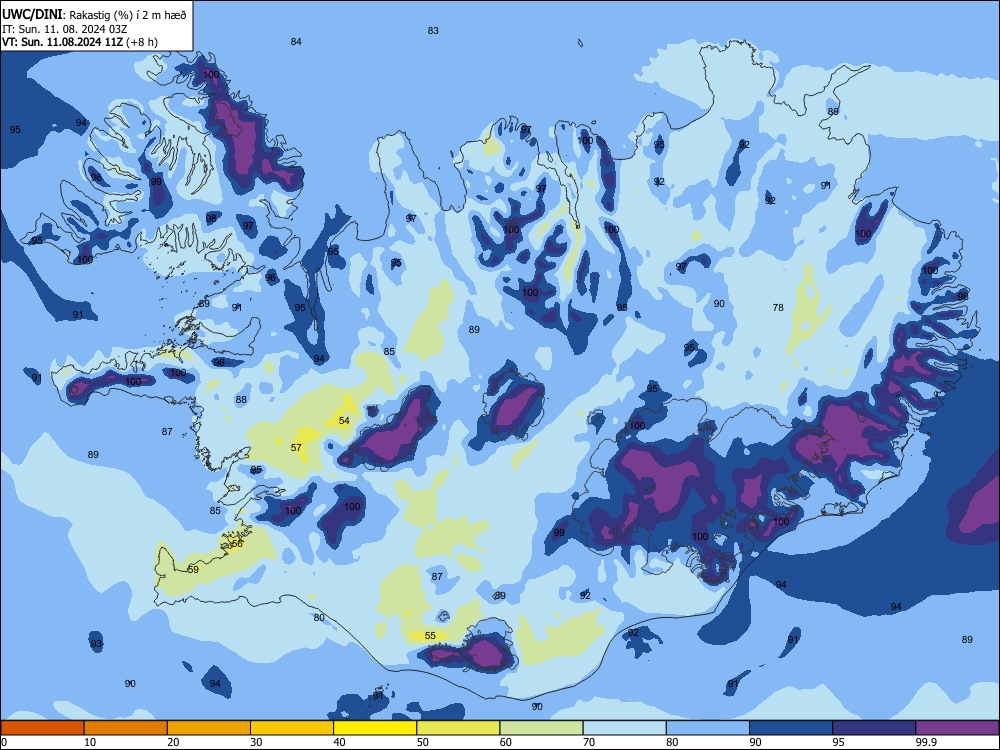This screenshot has width=1000, height=750.
Task: Click the map humidity value '59'
Action: [193, 570]
